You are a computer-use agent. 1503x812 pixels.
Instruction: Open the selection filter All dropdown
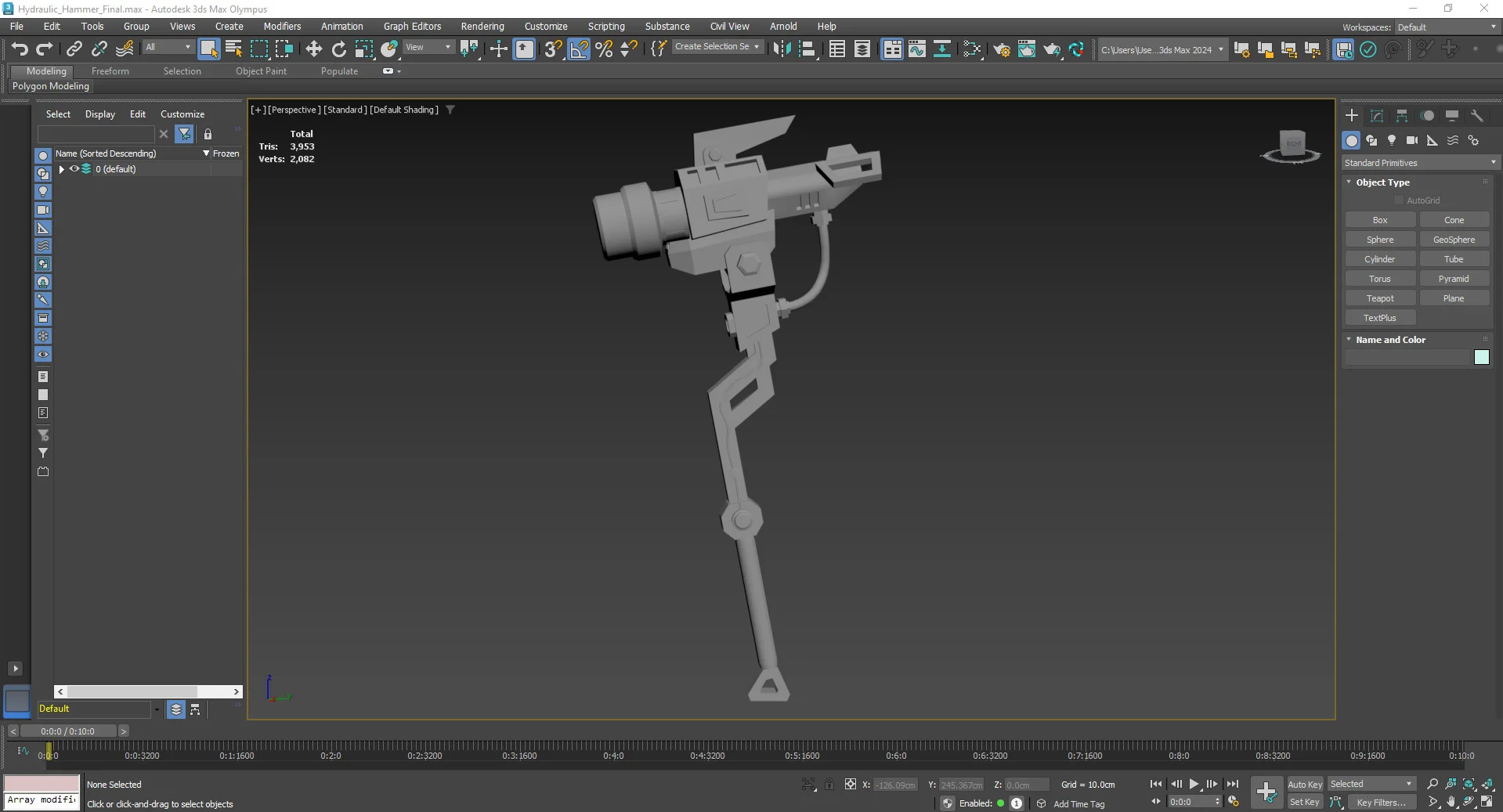(168, 47)
